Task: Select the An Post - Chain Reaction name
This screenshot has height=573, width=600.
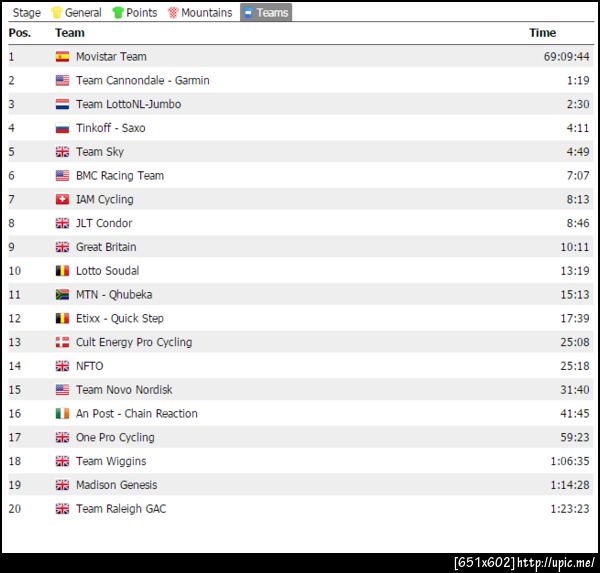Action: (x=137, y=413)
